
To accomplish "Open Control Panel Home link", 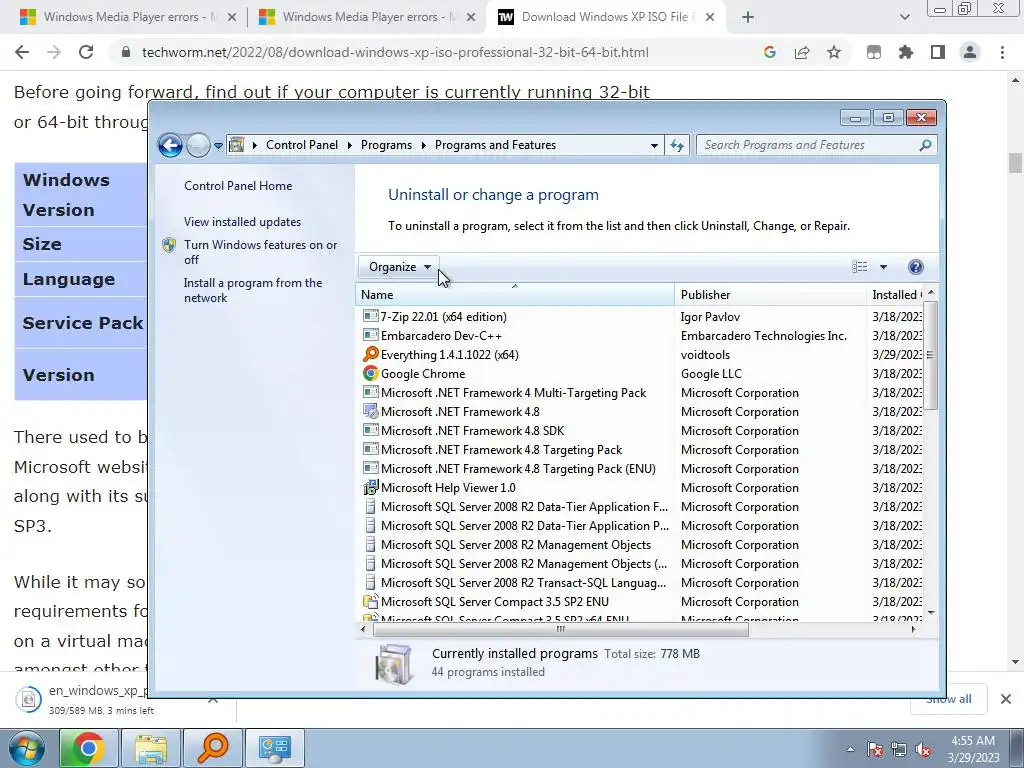I will click(x=238, y=185).
